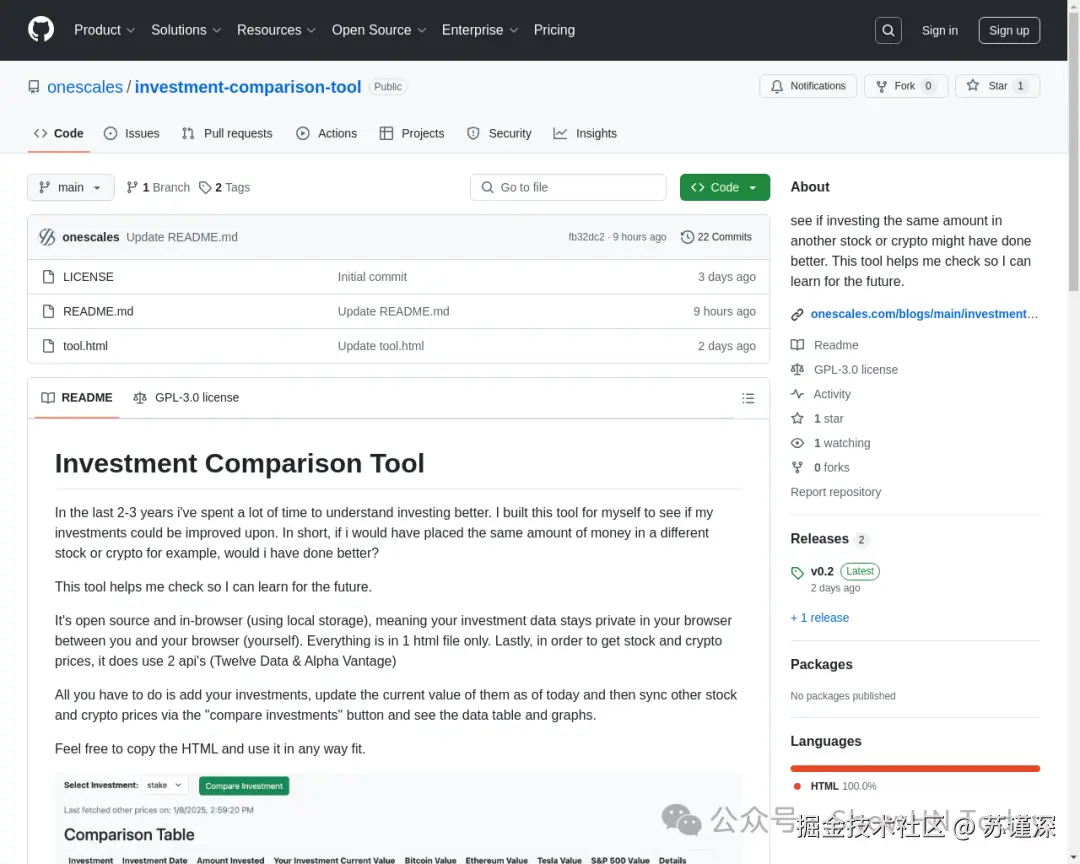The height and width of the screenshot is (864, 1080).
Task: Expand the Enterprise menu
Action: click(x=479, y=30)
